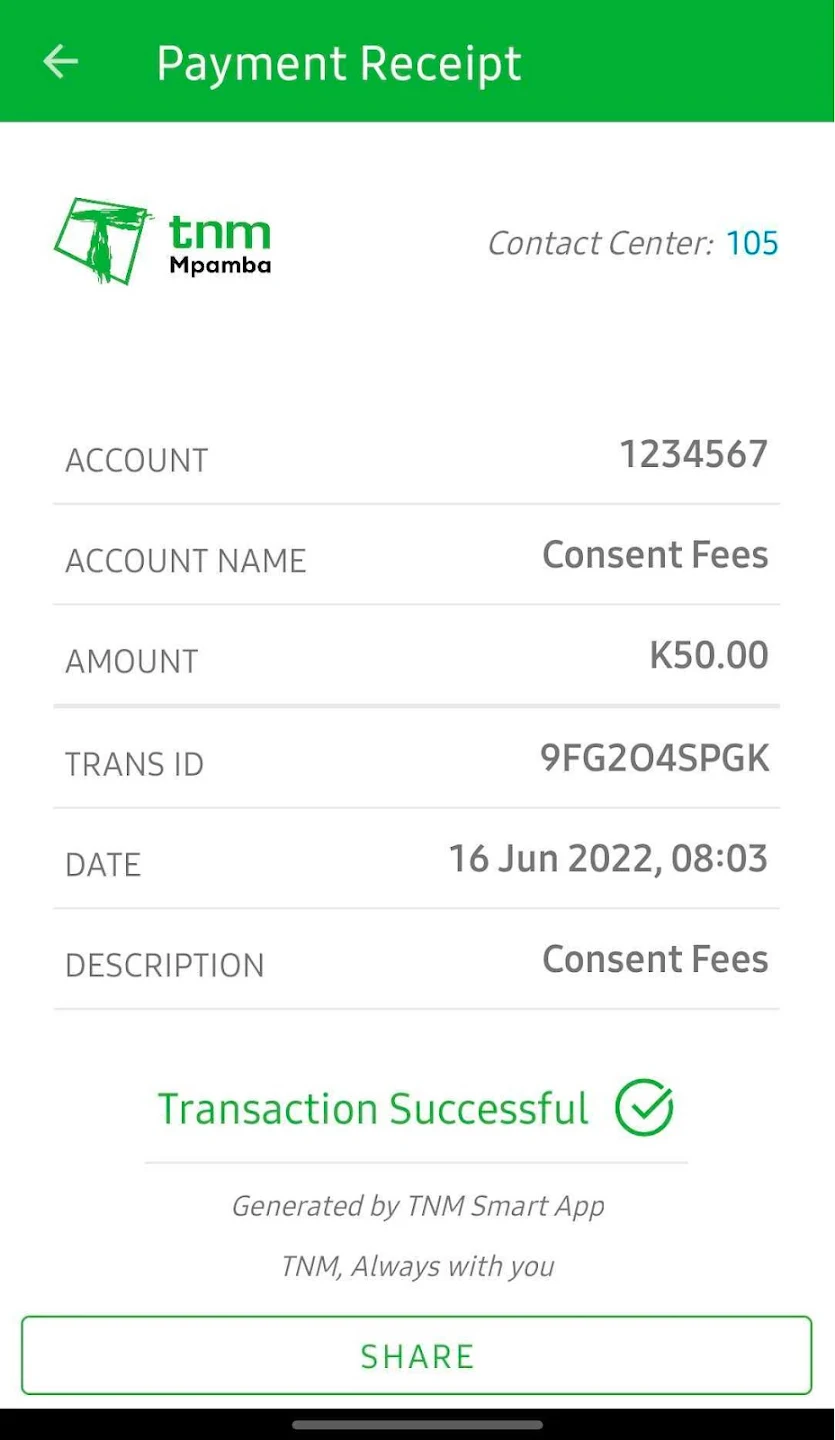Image resolution: width=835 pixels, height=1440 pixels.
Task: Select the Consent Fees description value
Action: coord(655,960)
